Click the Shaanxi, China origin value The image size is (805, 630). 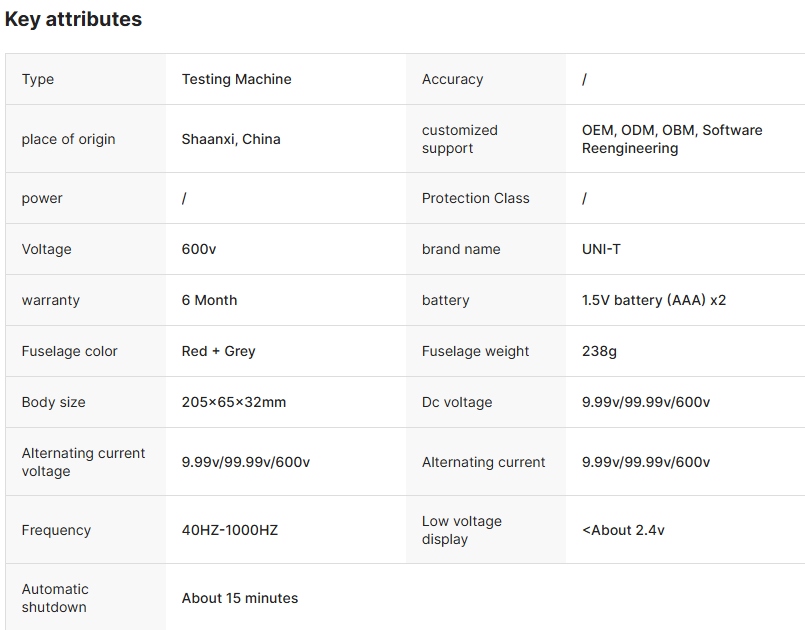231,139
